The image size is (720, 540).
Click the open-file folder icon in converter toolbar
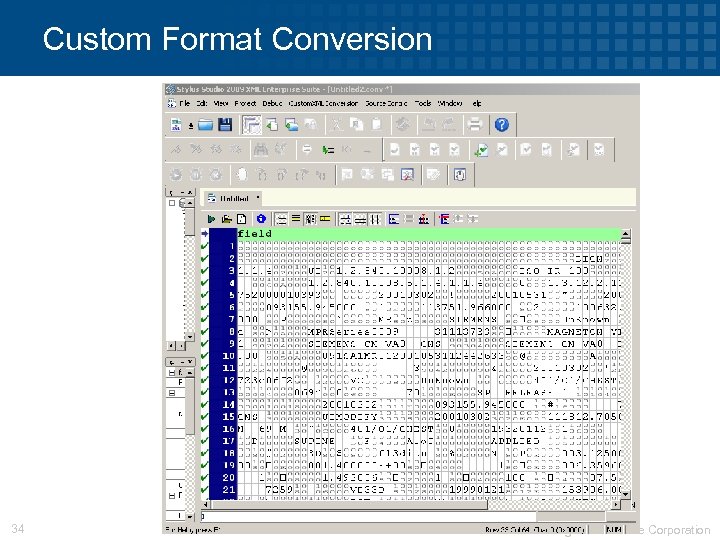pyautogui.click(x=226, y=219)
